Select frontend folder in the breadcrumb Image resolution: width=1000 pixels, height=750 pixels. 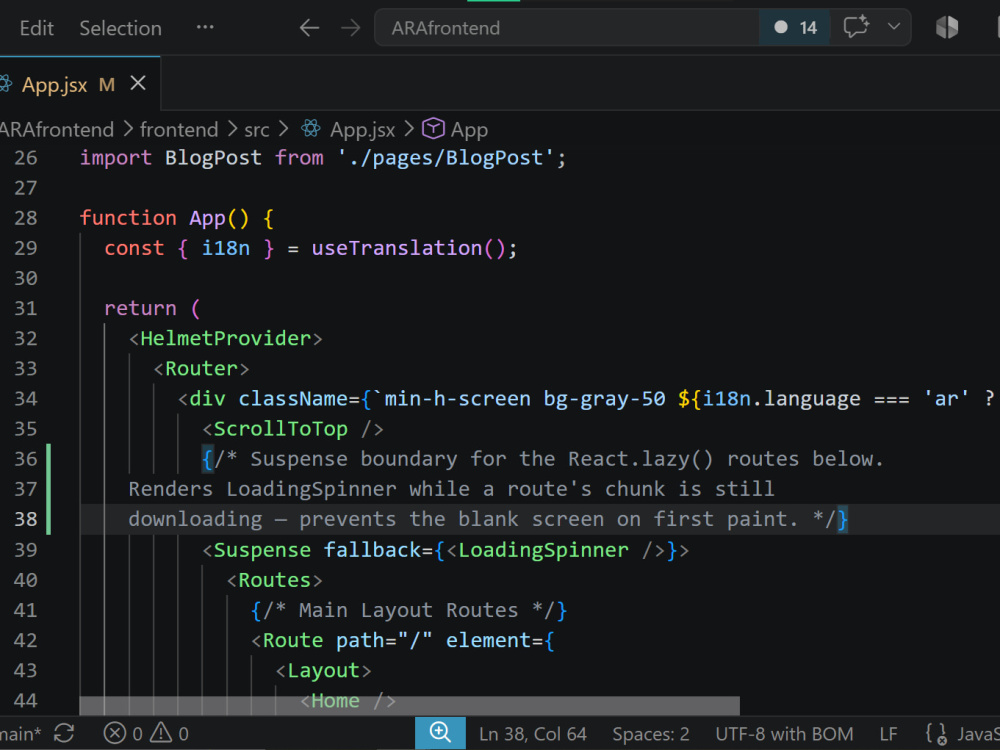pyautogui.click(x=179, y=129)
